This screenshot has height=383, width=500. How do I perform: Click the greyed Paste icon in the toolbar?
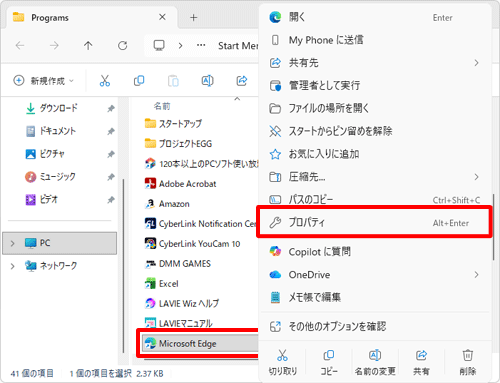tap(173, 81)
